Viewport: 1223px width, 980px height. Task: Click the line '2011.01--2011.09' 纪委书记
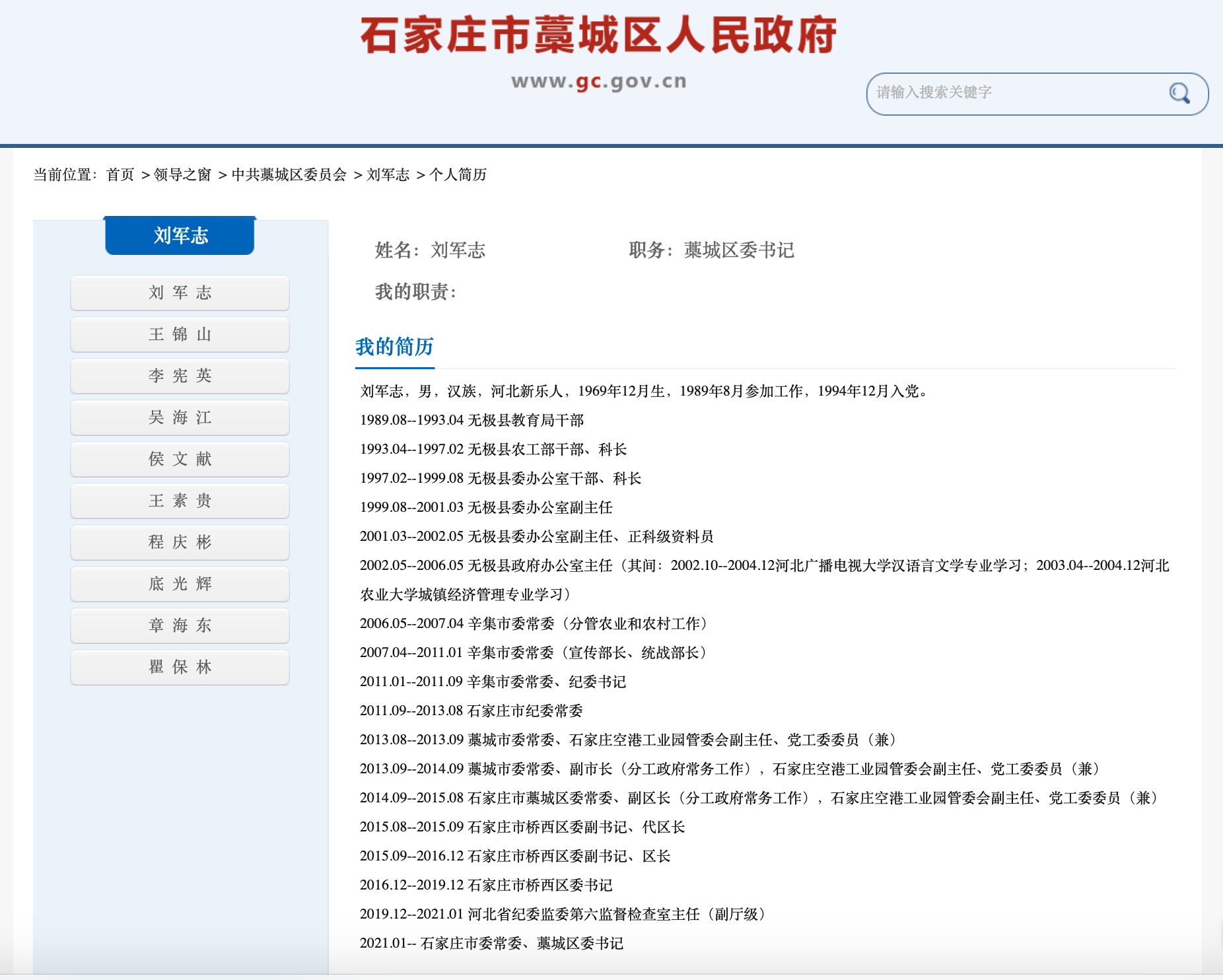click(493, 682)
